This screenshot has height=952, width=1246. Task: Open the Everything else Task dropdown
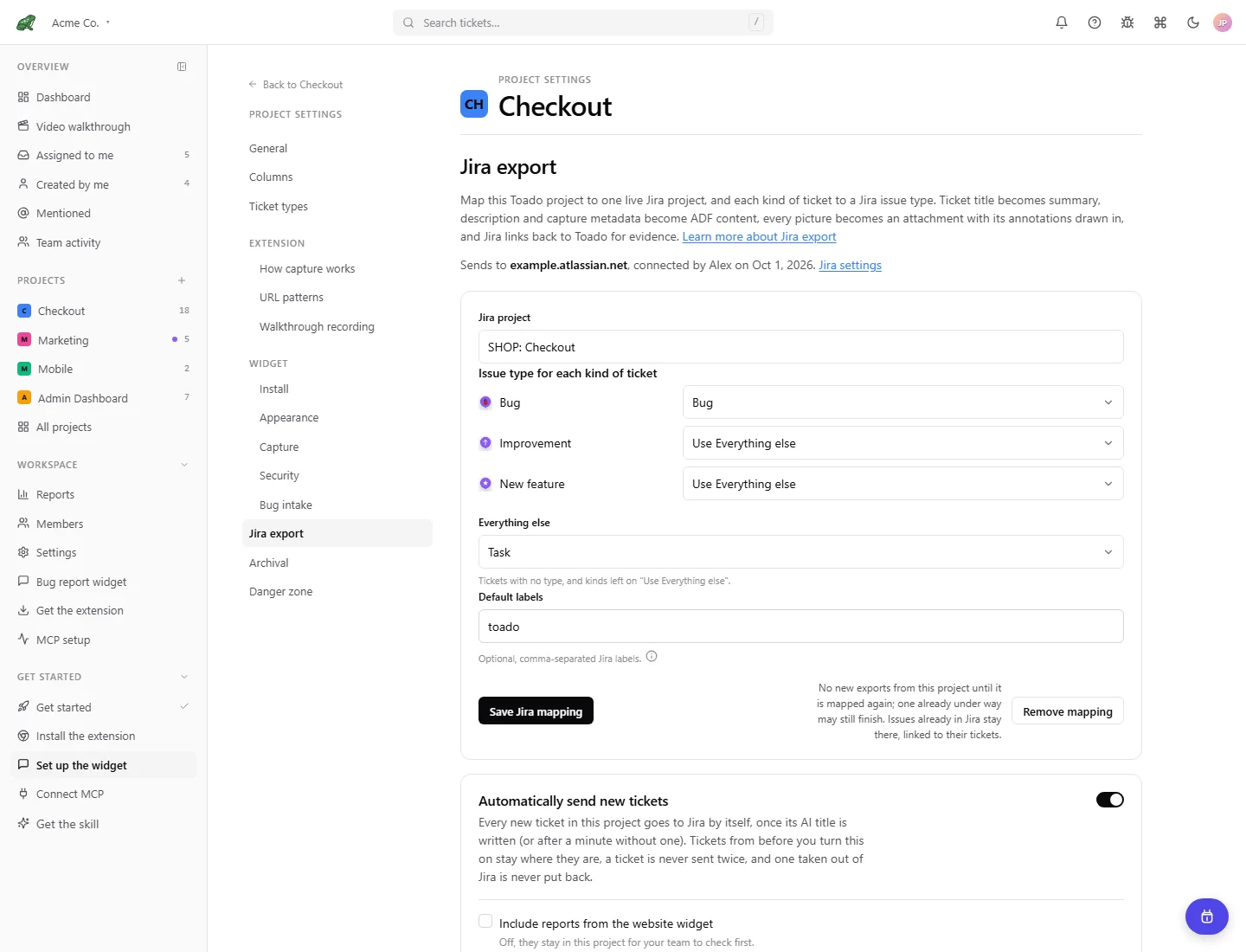(800, 552)
